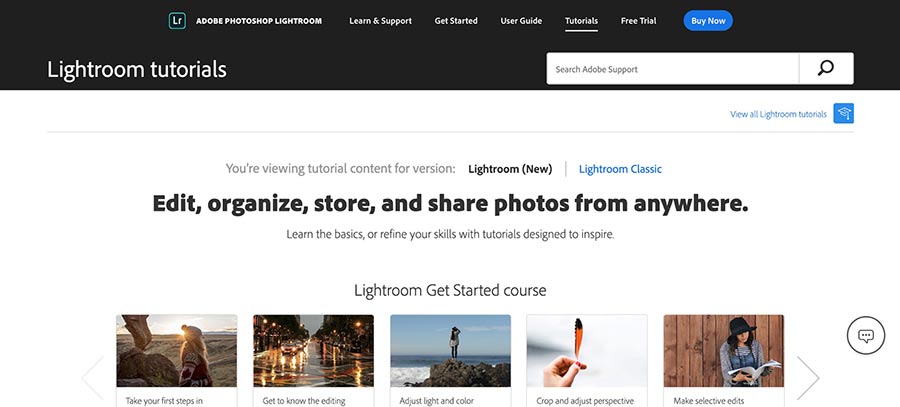This screenshot has height=407, width=900.
Task: Switch to Lightroom Classic version
Action: tap(620, 169)
